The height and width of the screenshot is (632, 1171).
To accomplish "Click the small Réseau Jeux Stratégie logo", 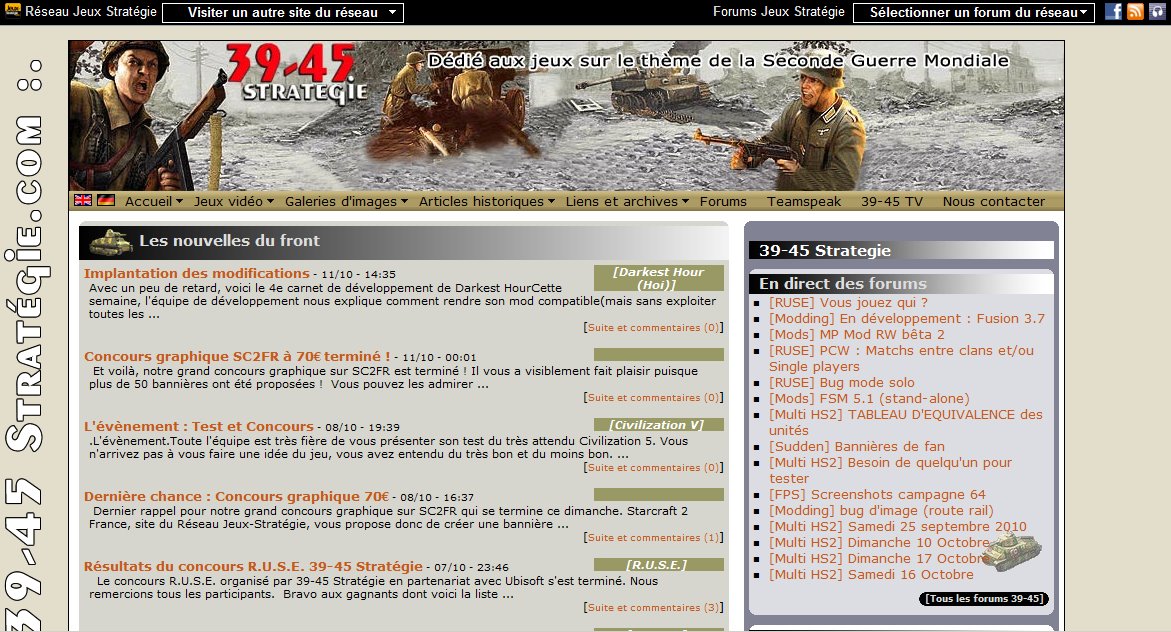I will pyautogui.click(x=12, y=12).
